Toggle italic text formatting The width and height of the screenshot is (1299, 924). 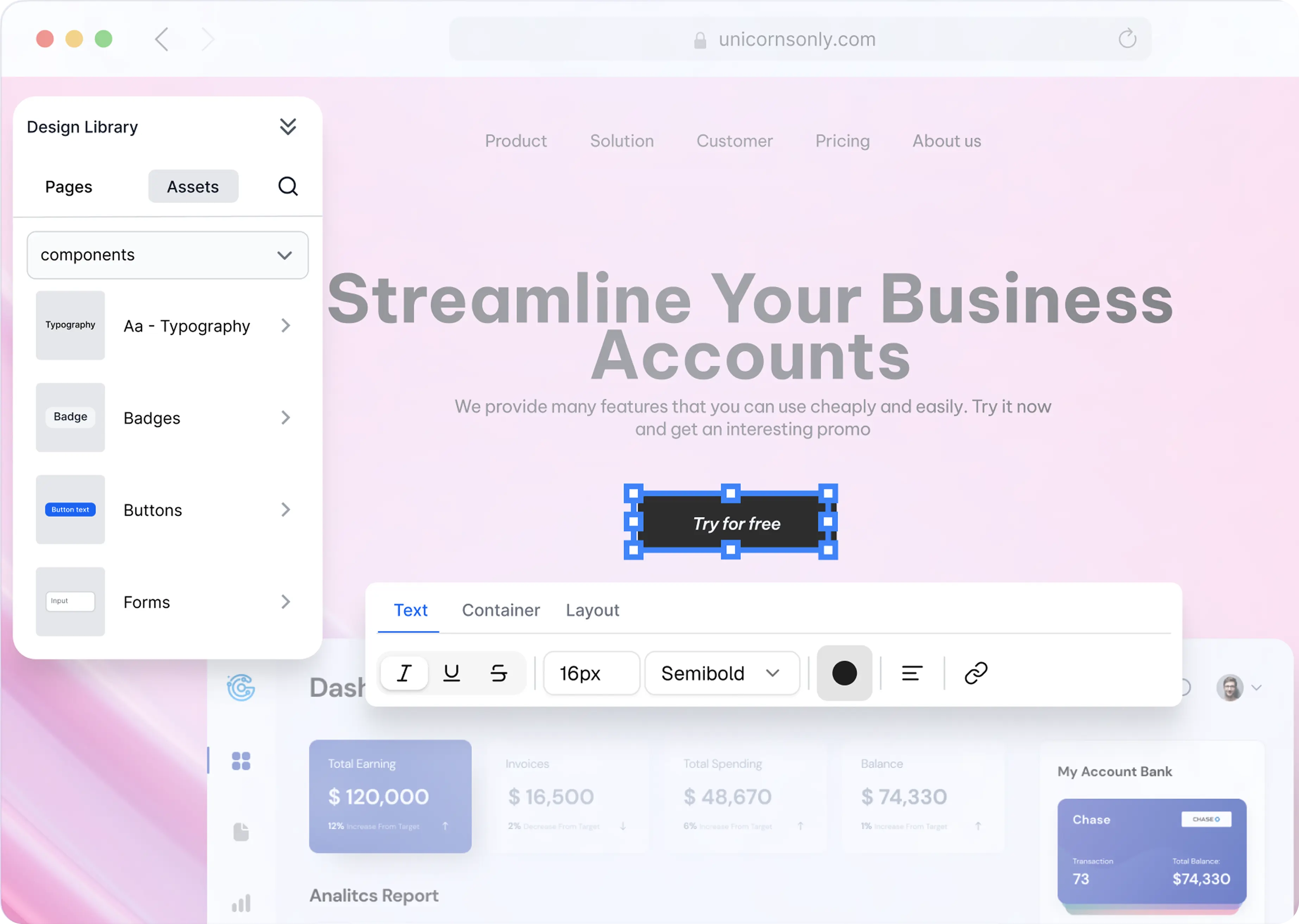(404, 673)
